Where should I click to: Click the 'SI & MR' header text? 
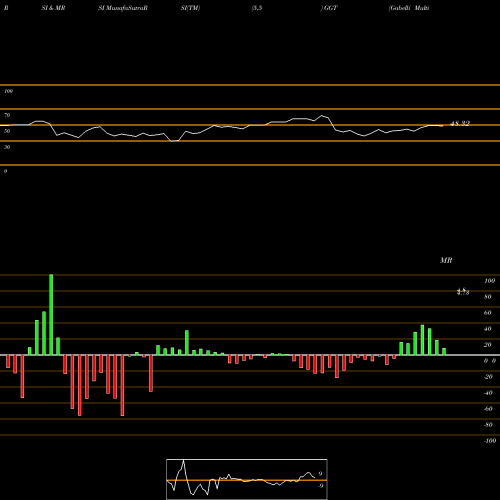[53, 8]
